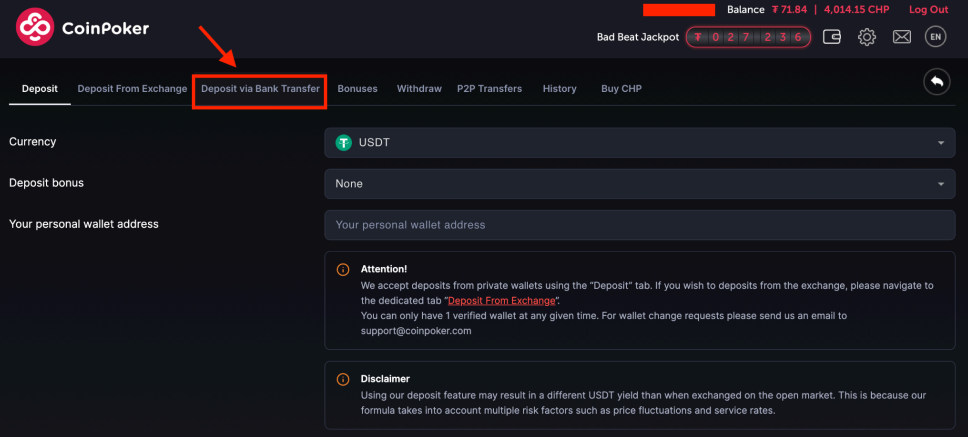Click the back arrow round button
Image resolution: width=968 pixels, height=437 pixels.
(x=936, y=82)
